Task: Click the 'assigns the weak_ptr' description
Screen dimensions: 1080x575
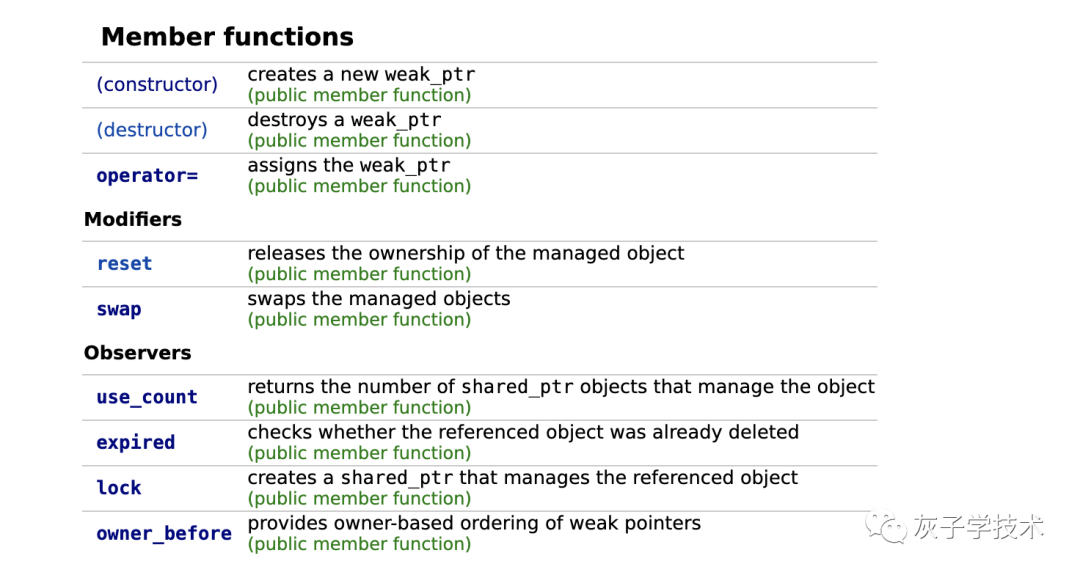Action: 349,166
